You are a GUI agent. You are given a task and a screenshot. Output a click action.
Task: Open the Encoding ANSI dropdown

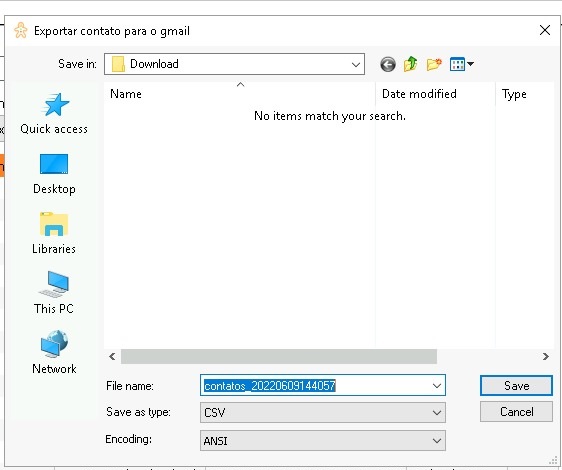click(x=323, y=441)
